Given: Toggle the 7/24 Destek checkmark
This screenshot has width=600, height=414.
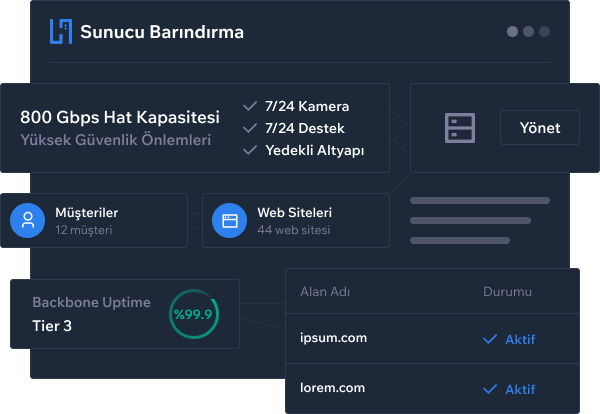Looking at the screenshot, I should [x=250, y=128].
